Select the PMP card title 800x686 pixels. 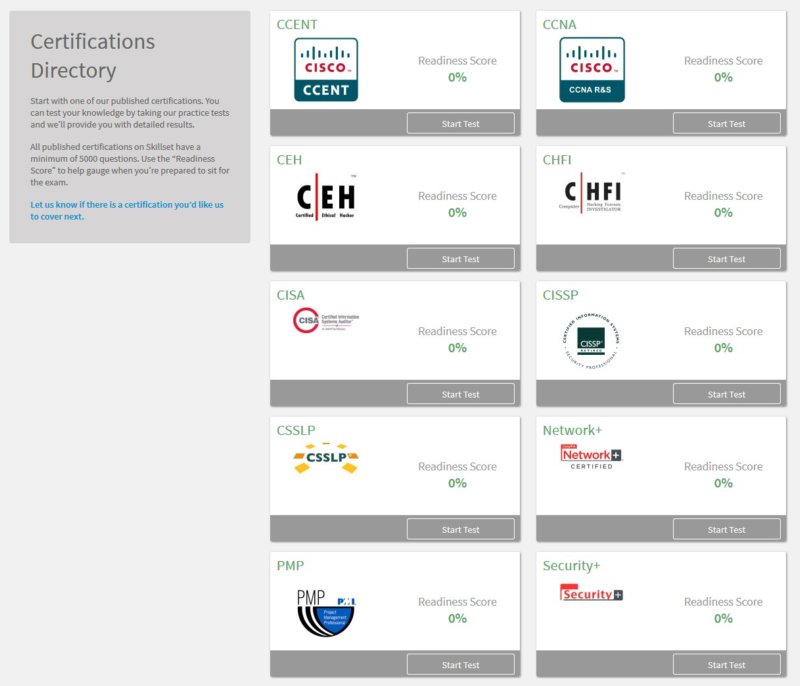(x=290, y=565)
